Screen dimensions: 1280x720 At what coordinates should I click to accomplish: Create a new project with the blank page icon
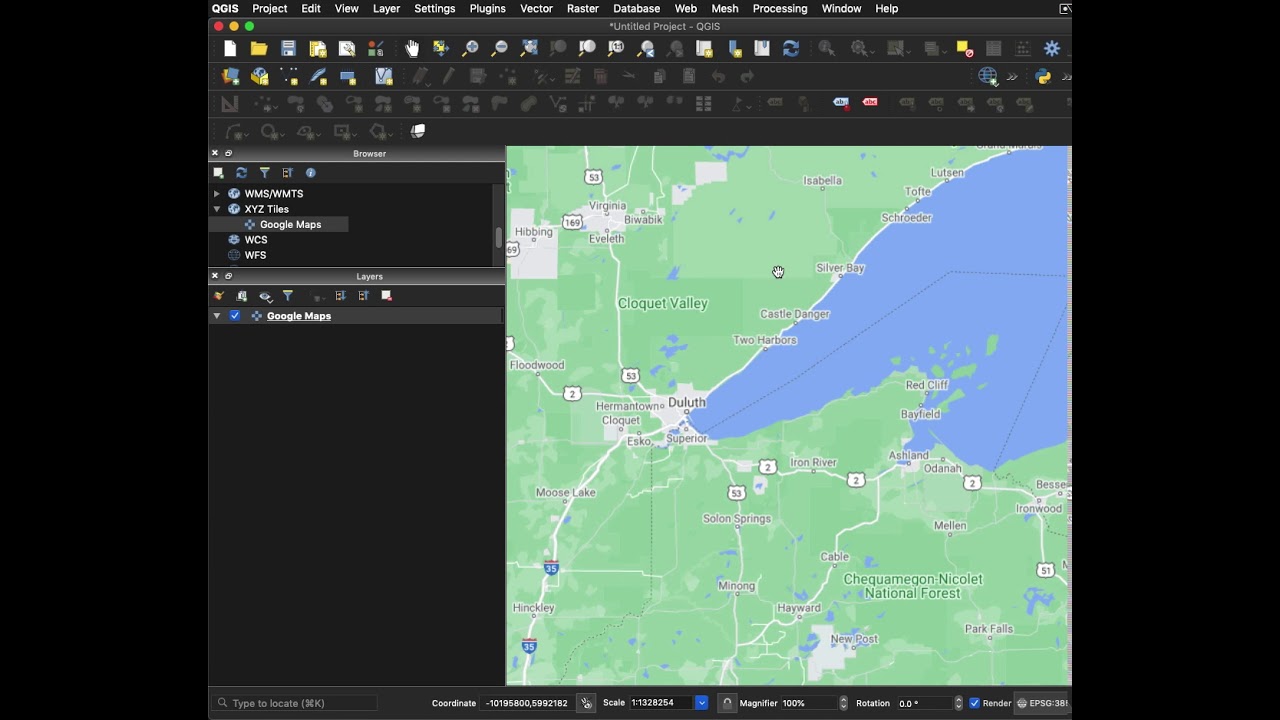230,48
